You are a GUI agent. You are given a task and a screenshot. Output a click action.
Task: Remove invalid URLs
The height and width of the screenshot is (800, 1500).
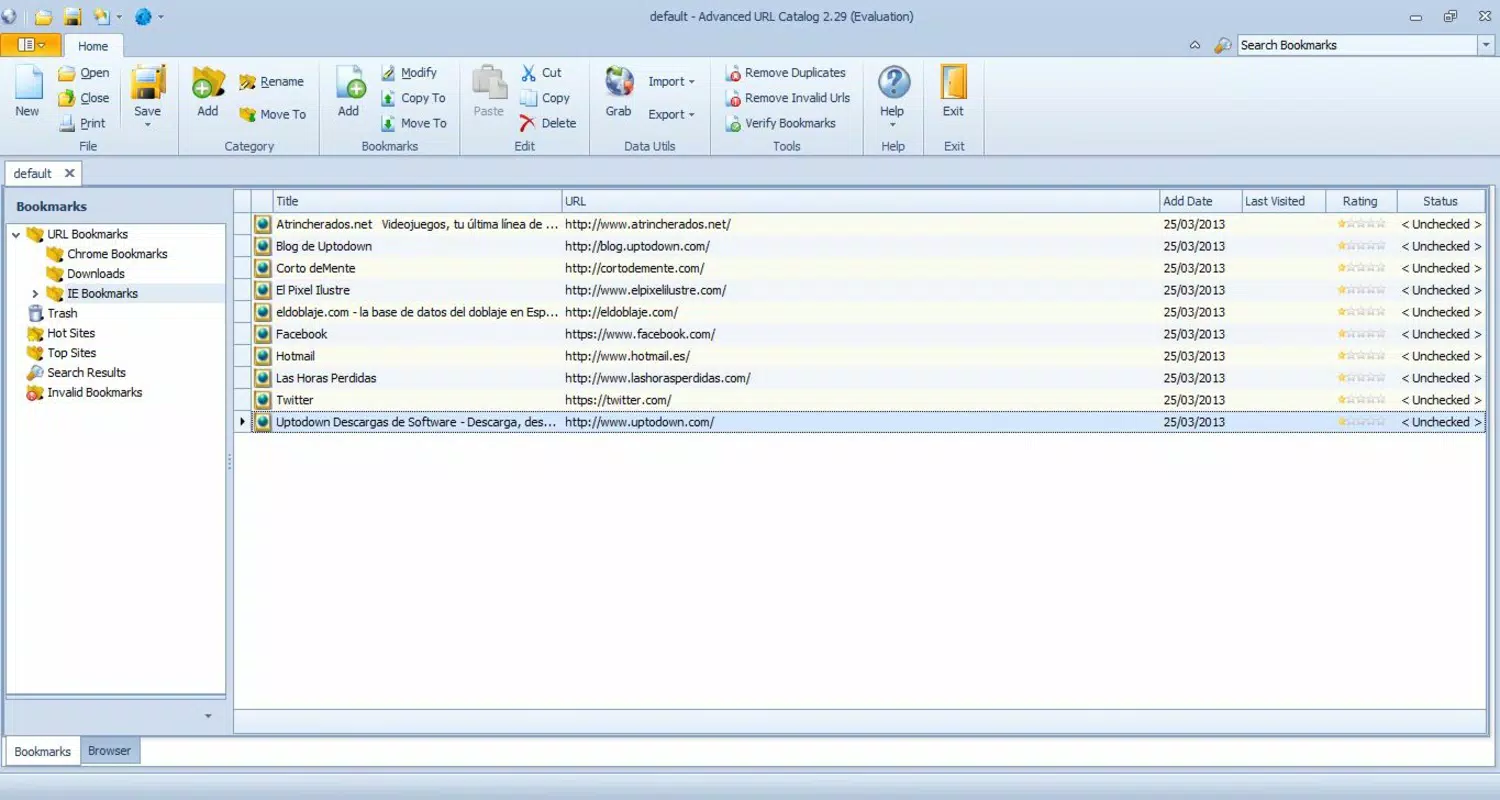pyautogui.click(x=788, y=98)
